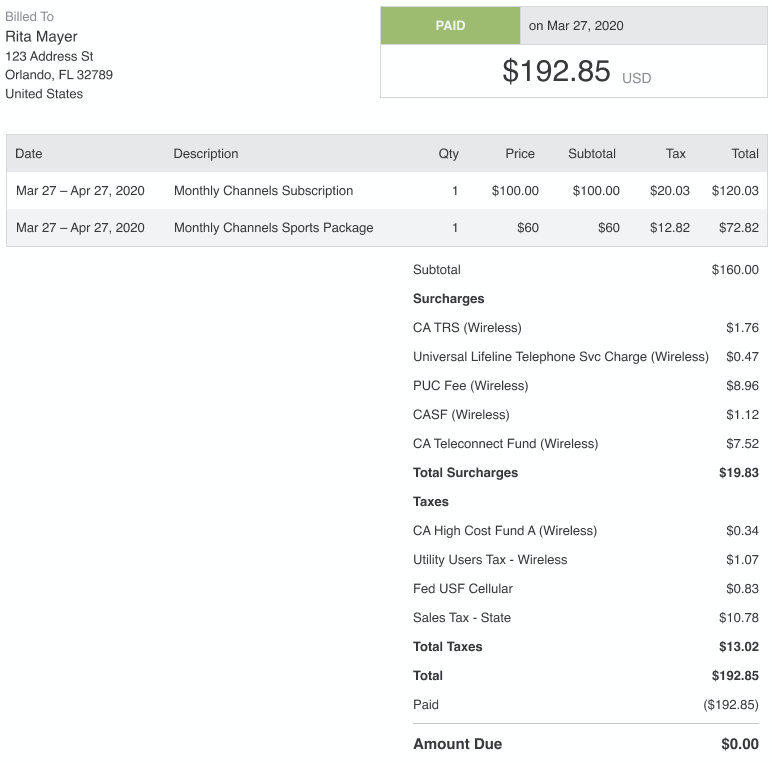Click the payment date Mar 27, 2020

[576, 26]
